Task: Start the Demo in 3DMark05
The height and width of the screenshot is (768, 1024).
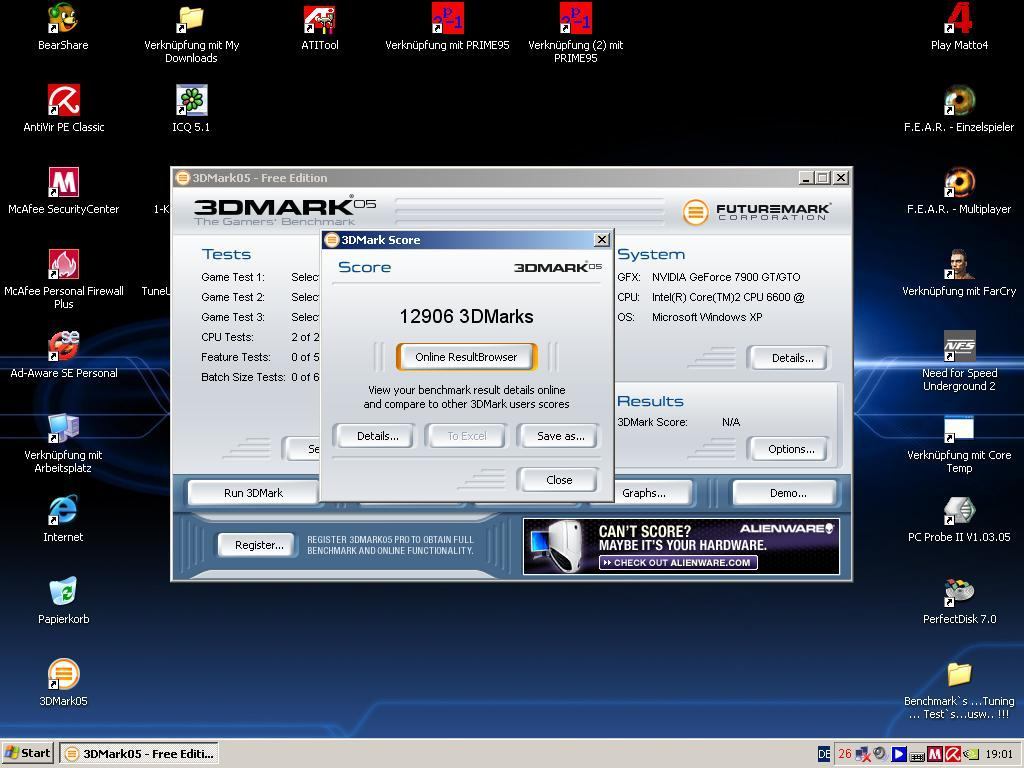Action: 784,493
